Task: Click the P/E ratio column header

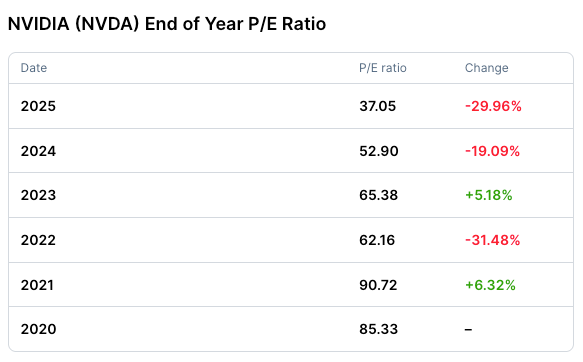Action: coord(383,68)
